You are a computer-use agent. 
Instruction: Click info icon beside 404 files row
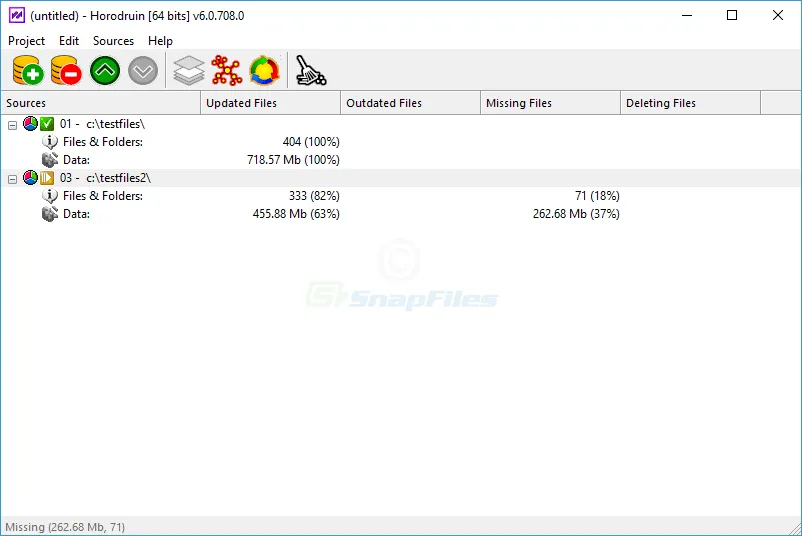point(50,141)
